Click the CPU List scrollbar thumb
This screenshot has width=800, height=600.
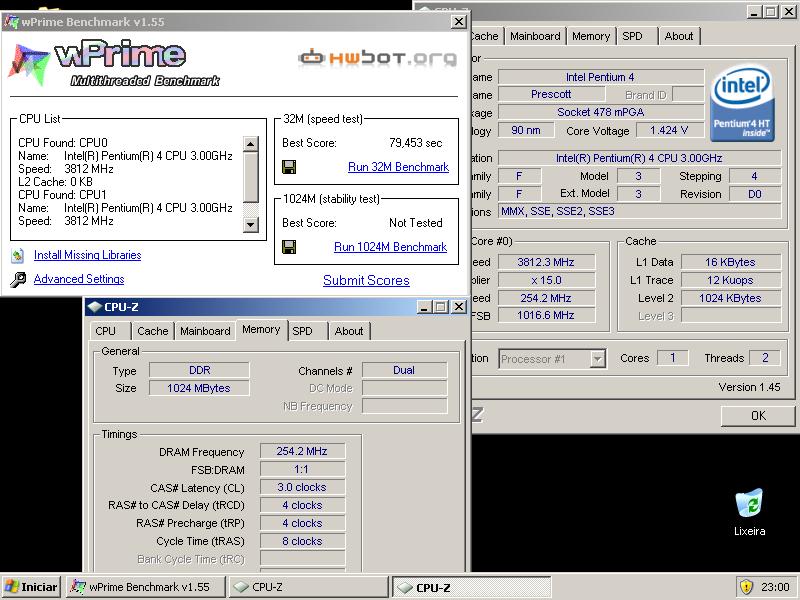pos(251,177)
